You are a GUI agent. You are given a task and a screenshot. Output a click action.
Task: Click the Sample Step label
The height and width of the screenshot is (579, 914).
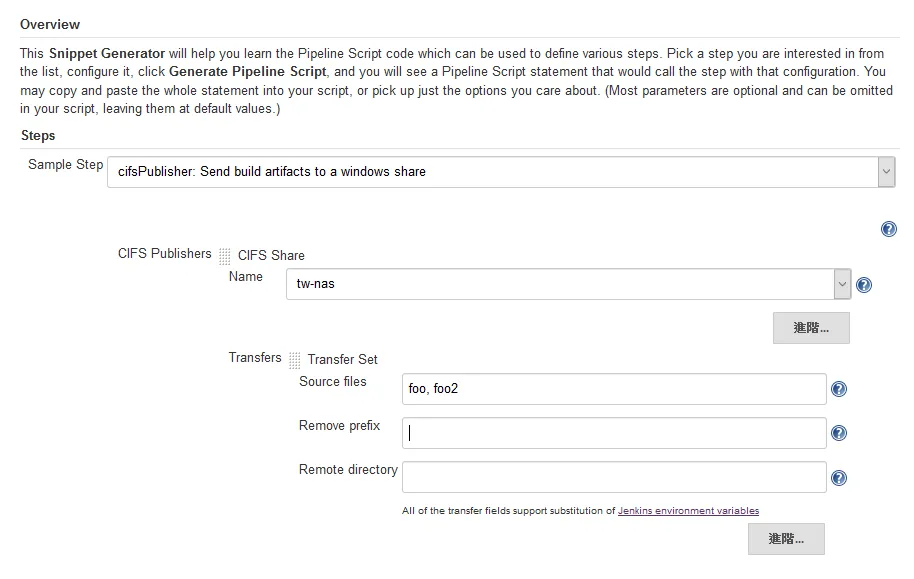tap(65, 164)
